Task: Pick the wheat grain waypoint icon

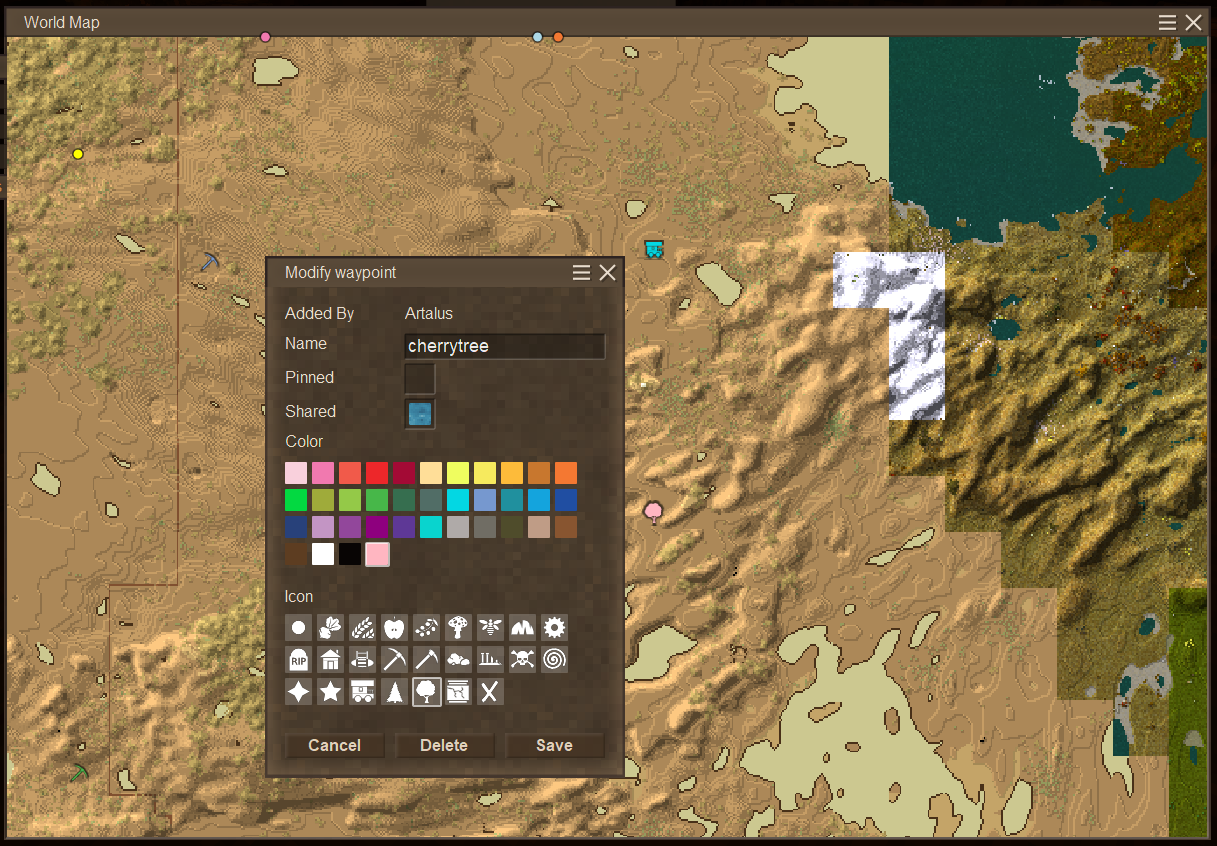Action: [362, 628]
